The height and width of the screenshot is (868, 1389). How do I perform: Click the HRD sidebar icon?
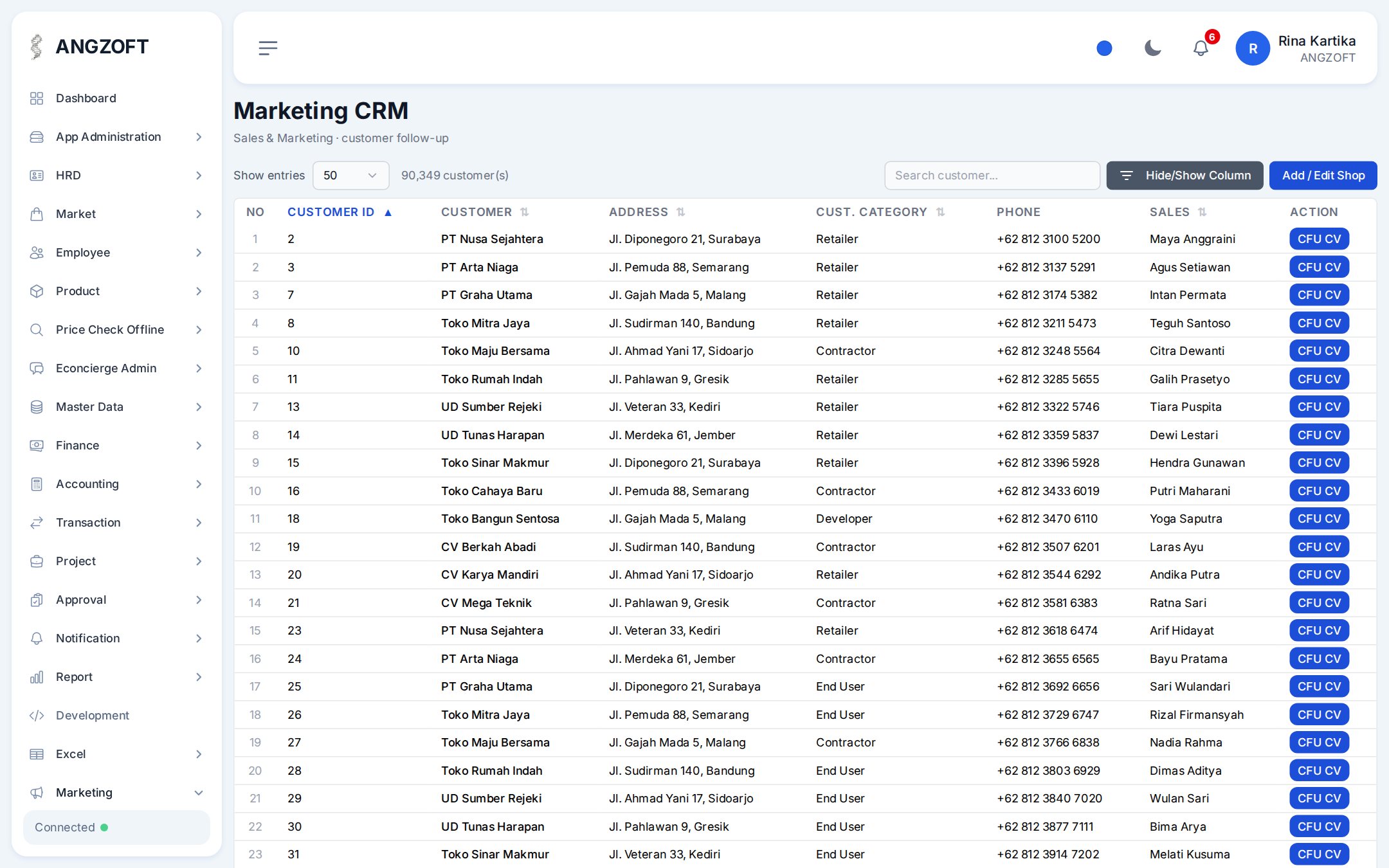(x=37, y=176)
